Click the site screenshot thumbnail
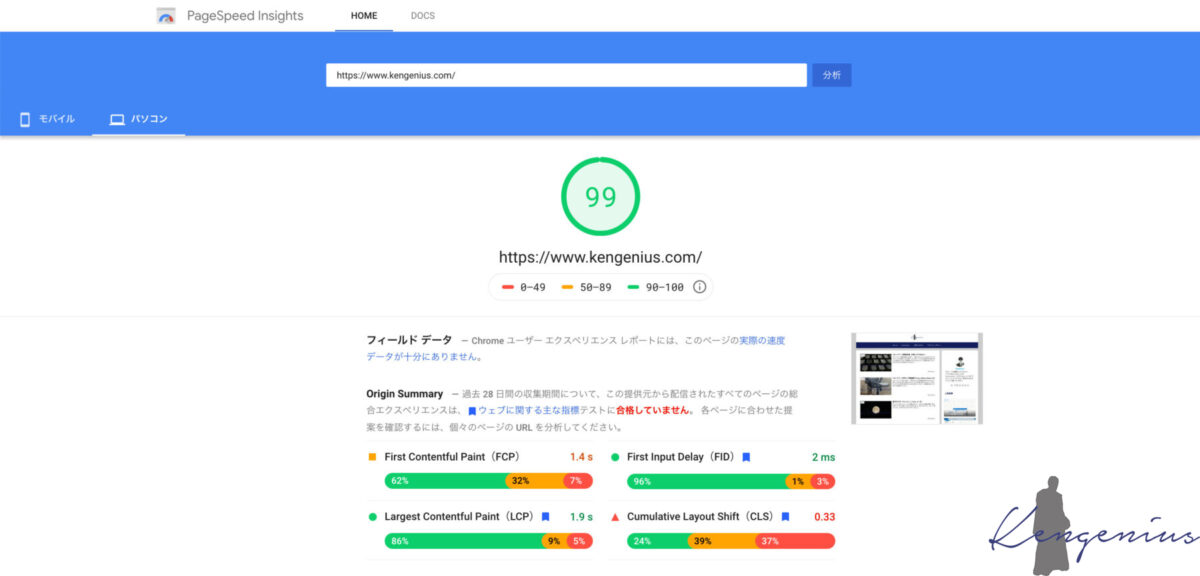The height and width of the screenshot is (576, 1200). pos(916,378)
